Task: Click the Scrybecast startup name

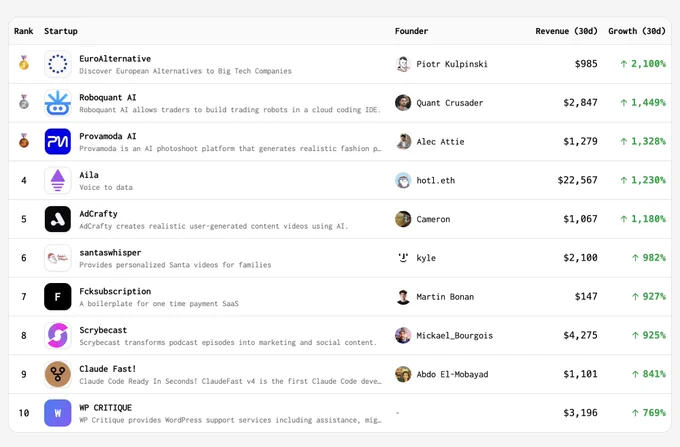Action: click(103, 330)
